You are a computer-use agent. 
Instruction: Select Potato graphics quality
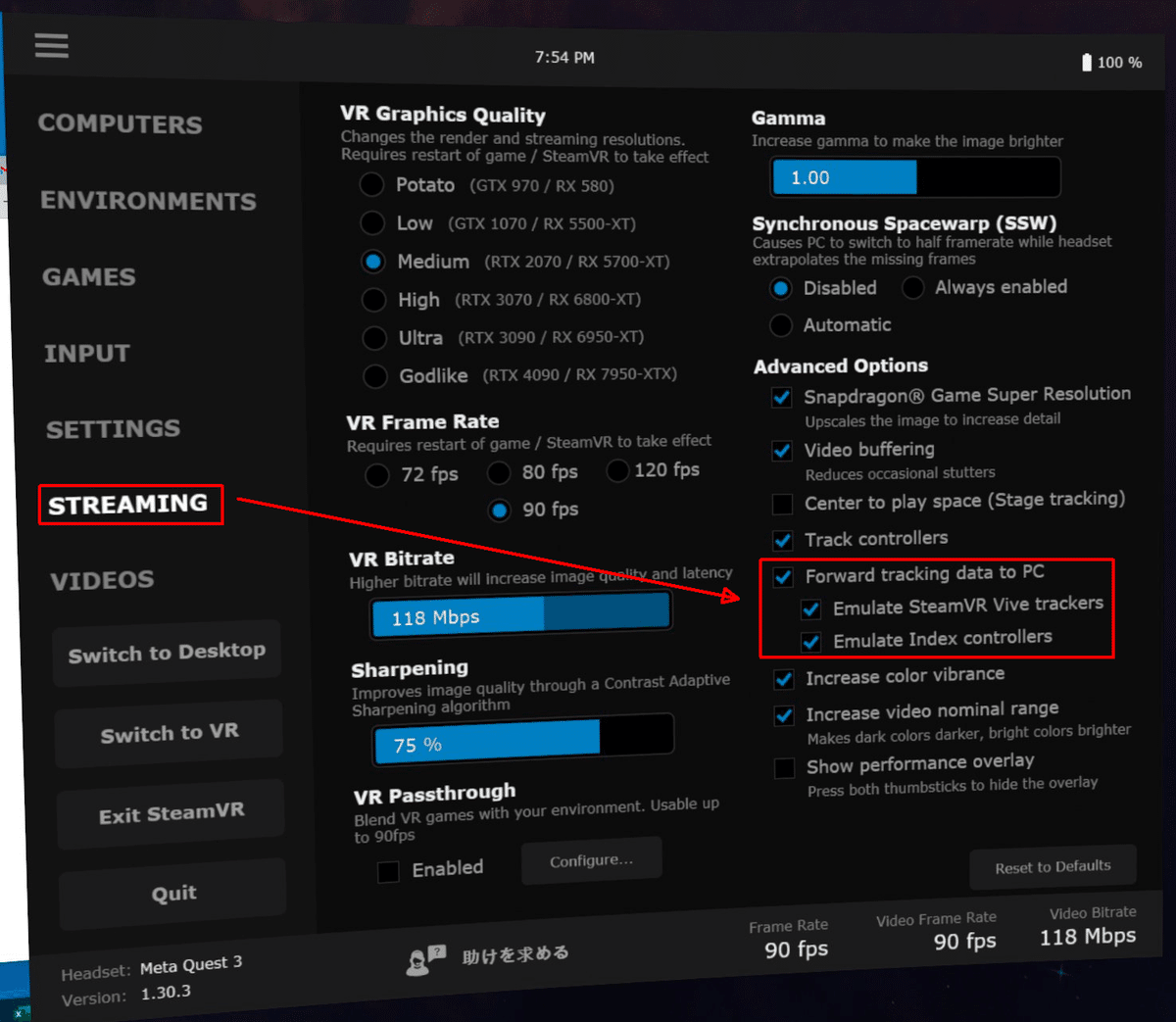371,184
